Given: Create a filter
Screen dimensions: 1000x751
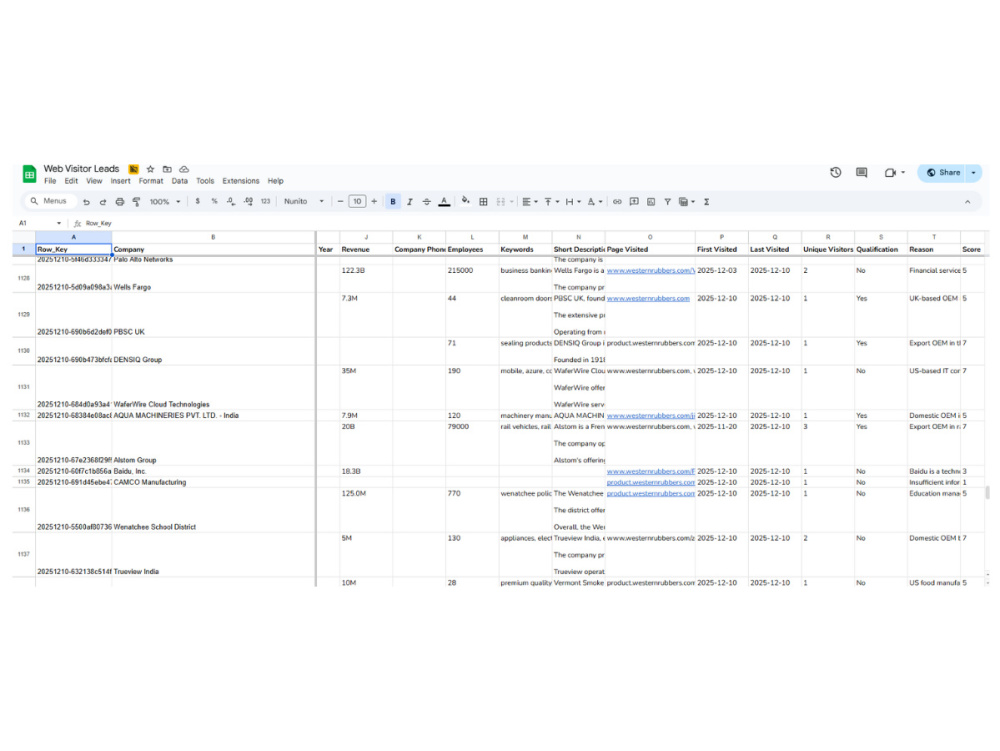Looking at the screenshot, I should point(667,201).
